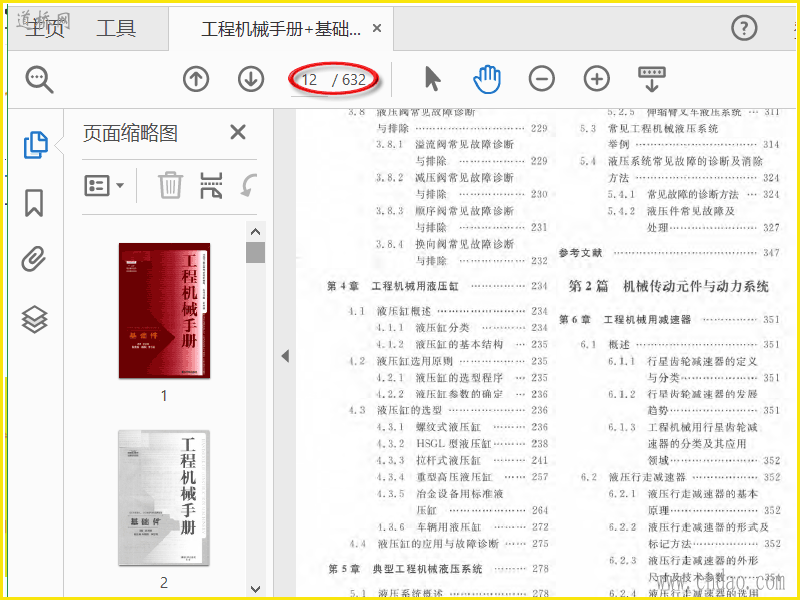Click the thumbnail panel scrollbar handle
Screen dimensions: 800x600
click(255, 252)
